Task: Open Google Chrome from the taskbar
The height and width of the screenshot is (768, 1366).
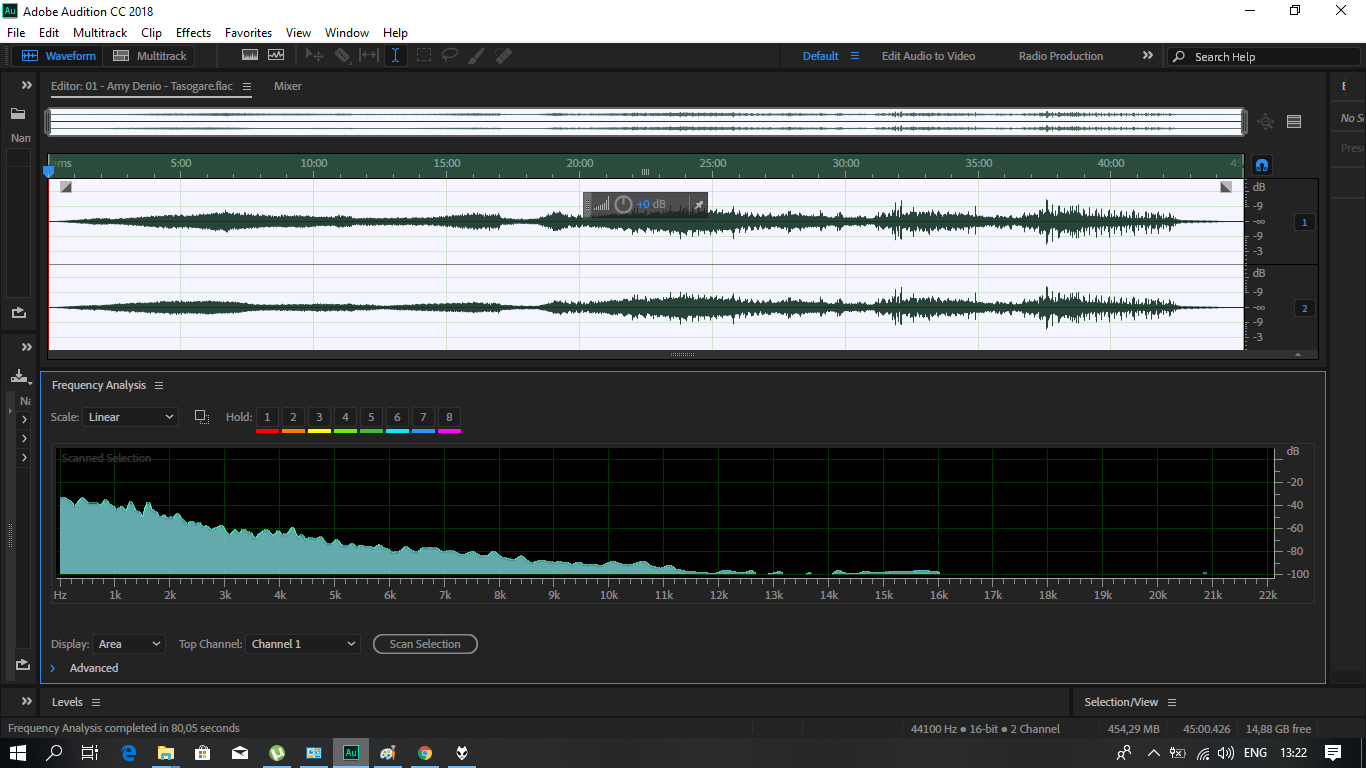Action: click(425, 753)
